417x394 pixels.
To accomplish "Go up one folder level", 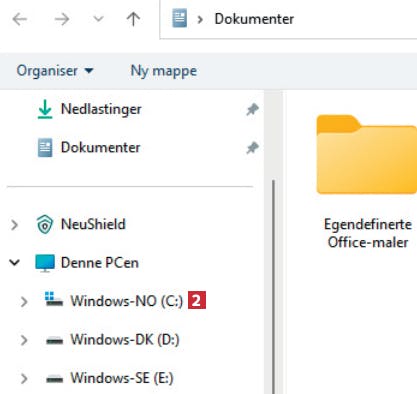I will [133, 19].
